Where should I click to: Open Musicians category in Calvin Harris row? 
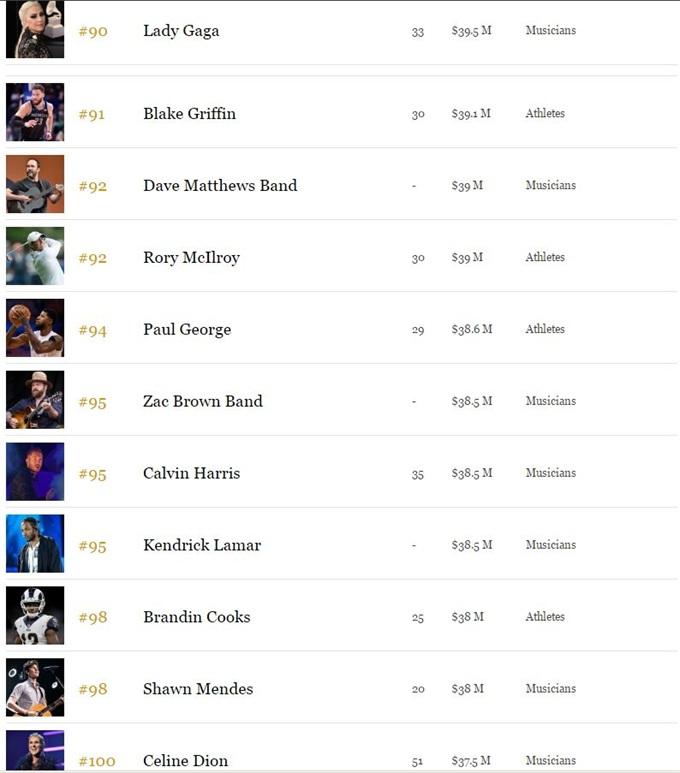coord(550,473)
